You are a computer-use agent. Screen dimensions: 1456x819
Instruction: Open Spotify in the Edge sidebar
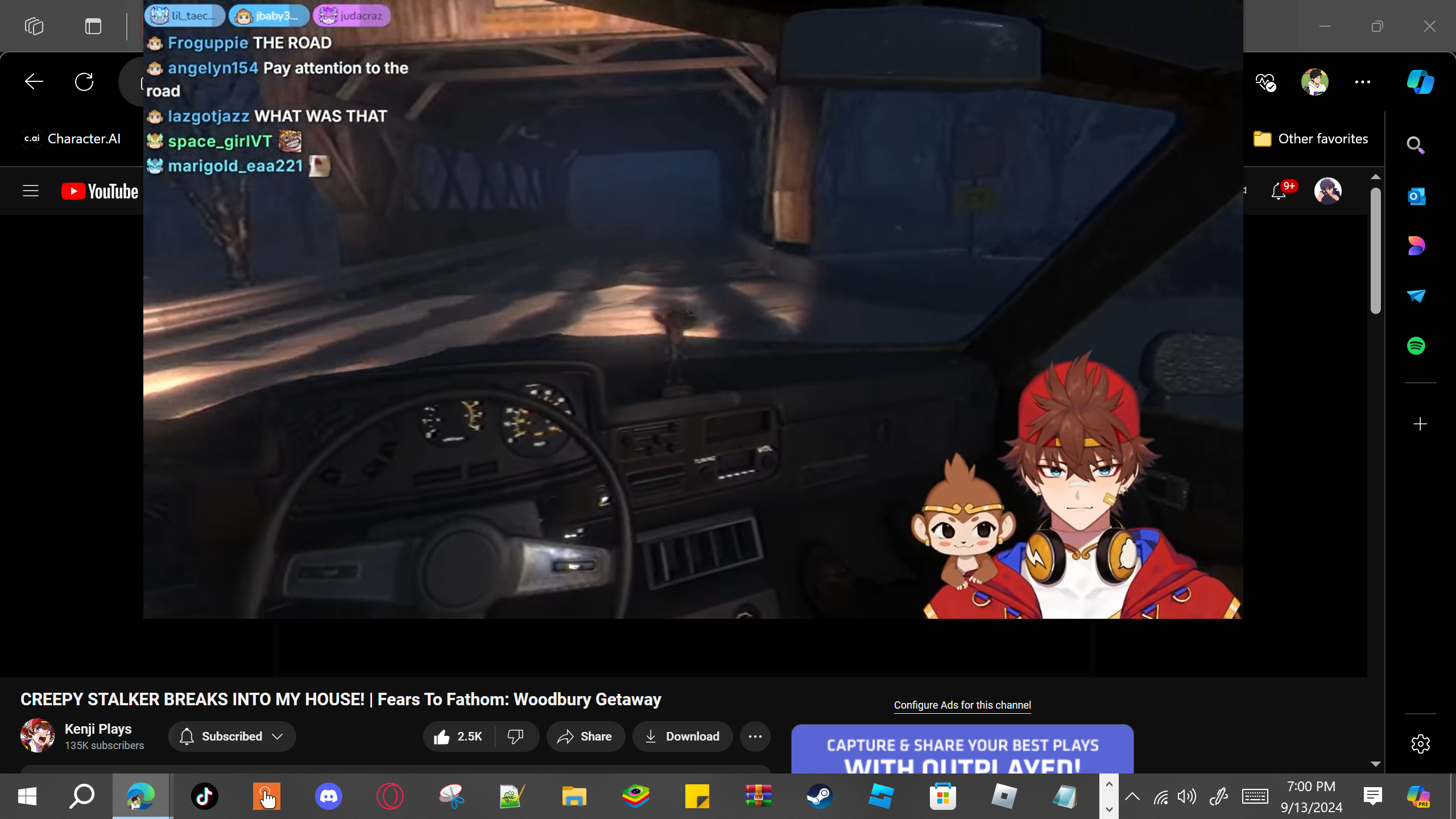pyautogui.click(x=1416, y=346)
